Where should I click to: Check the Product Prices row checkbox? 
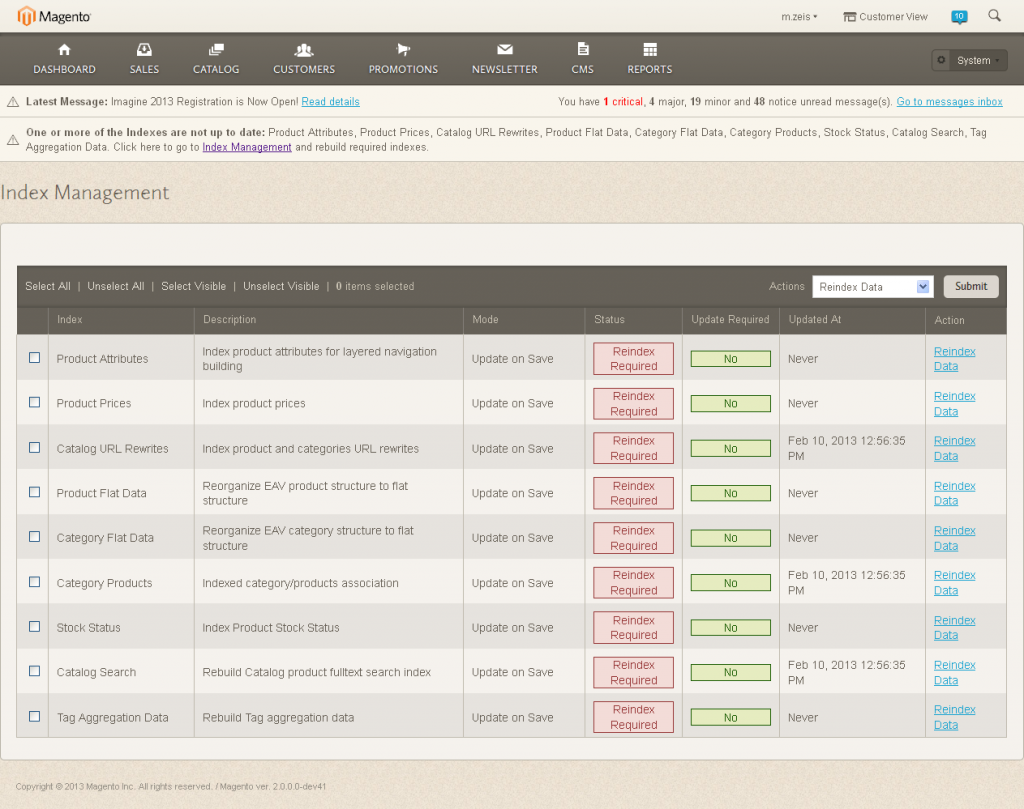point(33,403)
